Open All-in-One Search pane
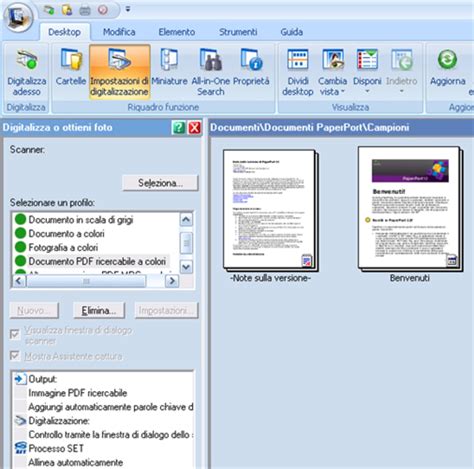 point(211,72)
